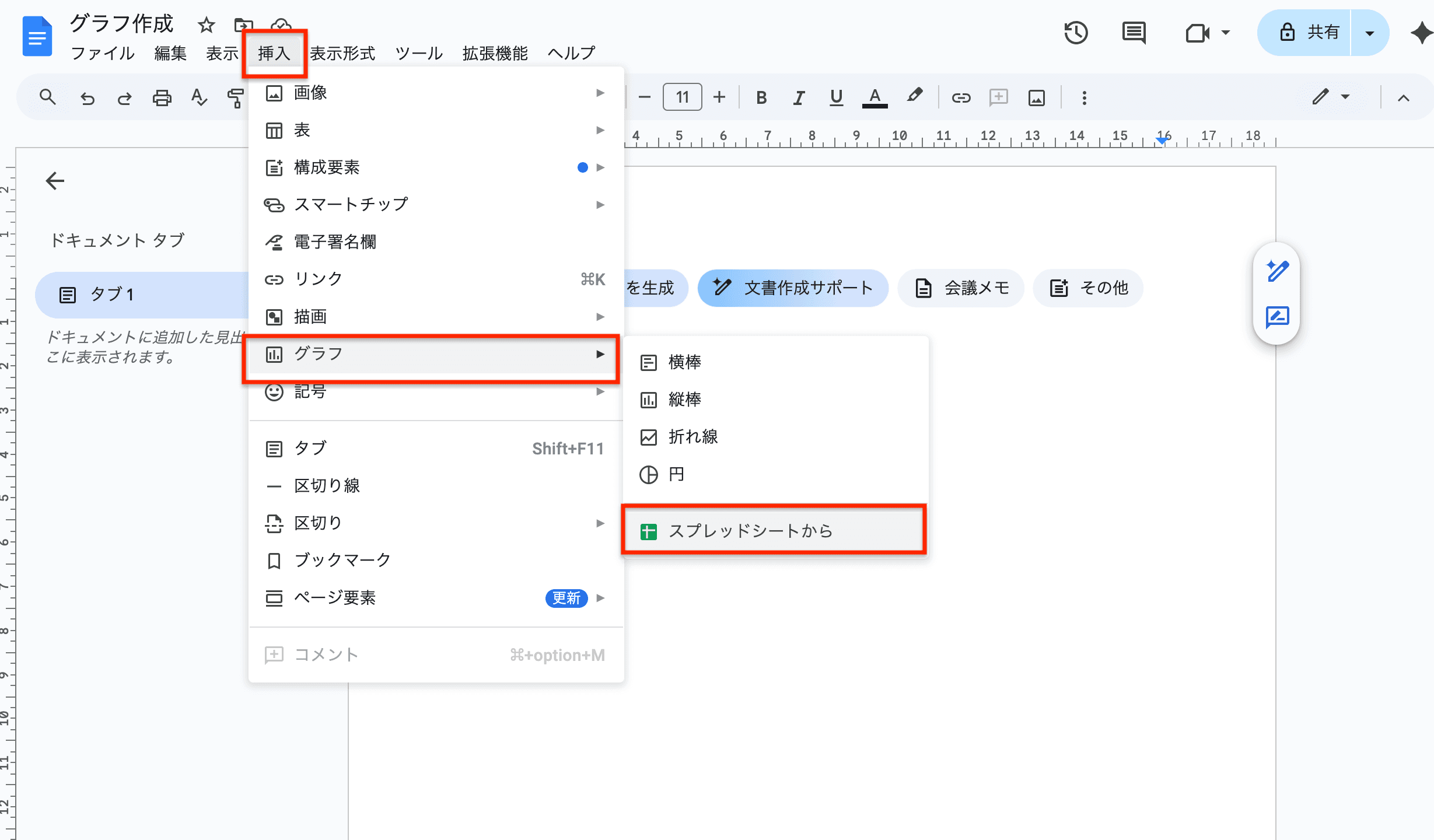Click the print icon

click(x=162, y=97)
